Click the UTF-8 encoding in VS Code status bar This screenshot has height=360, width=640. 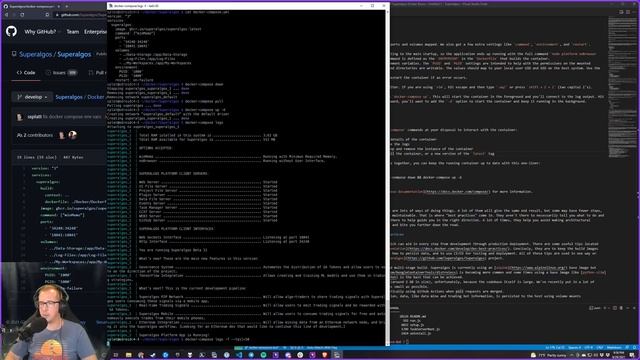click(x=588, y=348)
